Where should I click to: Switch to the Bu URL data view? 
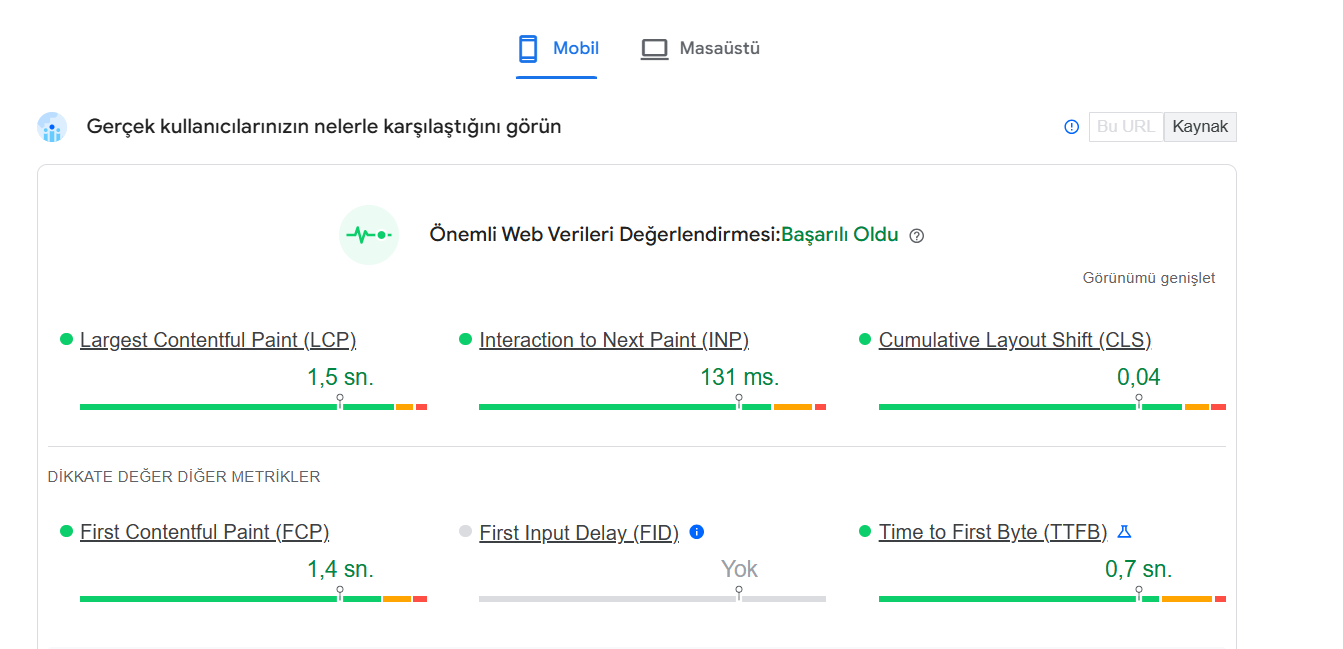[x=1126, y=127]
